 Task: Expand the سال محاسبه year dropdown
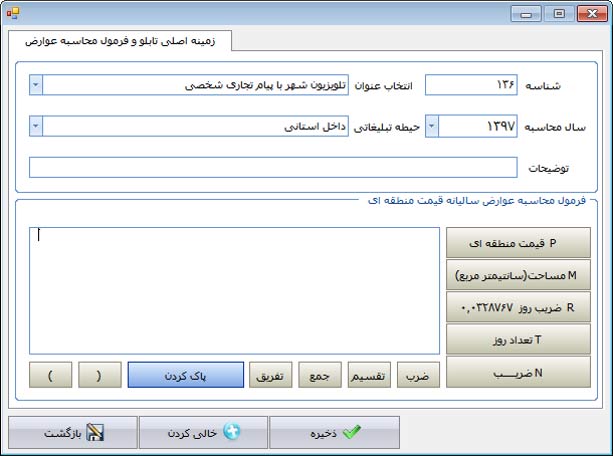tap(432, 127)
